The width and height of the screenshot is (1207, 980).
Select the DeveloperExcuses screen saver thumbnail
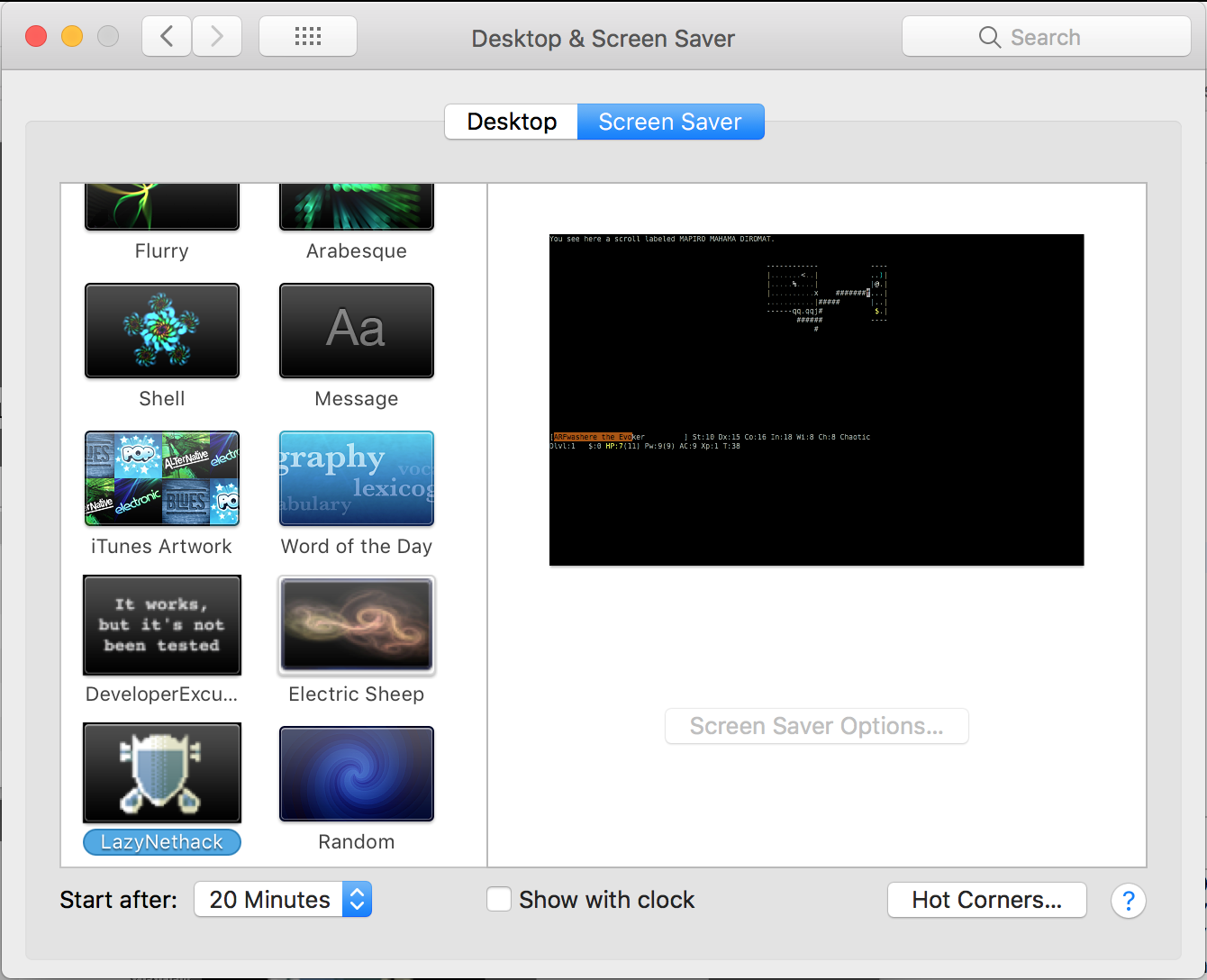162,625
